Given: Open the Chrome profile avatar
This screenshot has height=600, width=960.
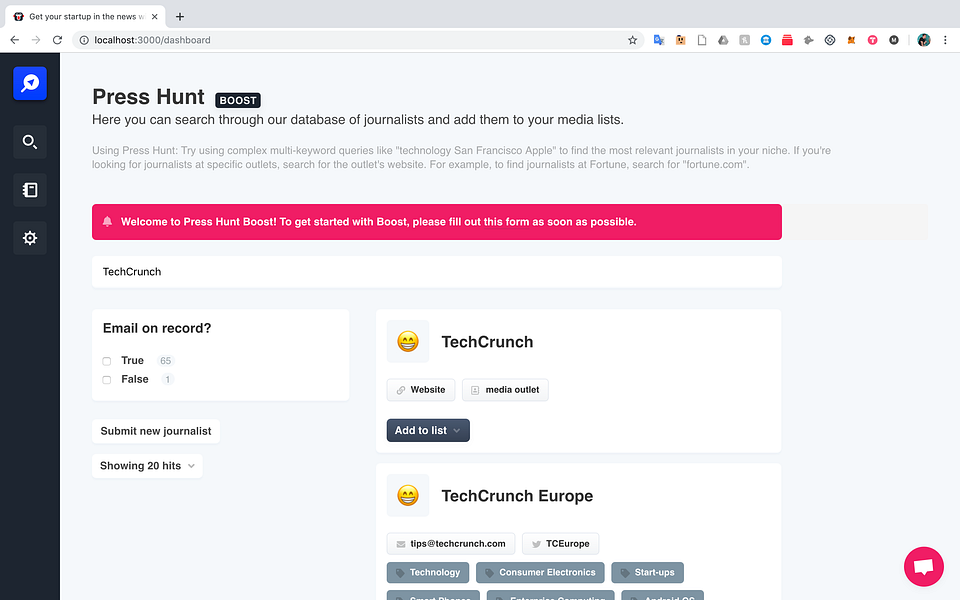Looking at the screenshot, I should (x=924, y=40).
